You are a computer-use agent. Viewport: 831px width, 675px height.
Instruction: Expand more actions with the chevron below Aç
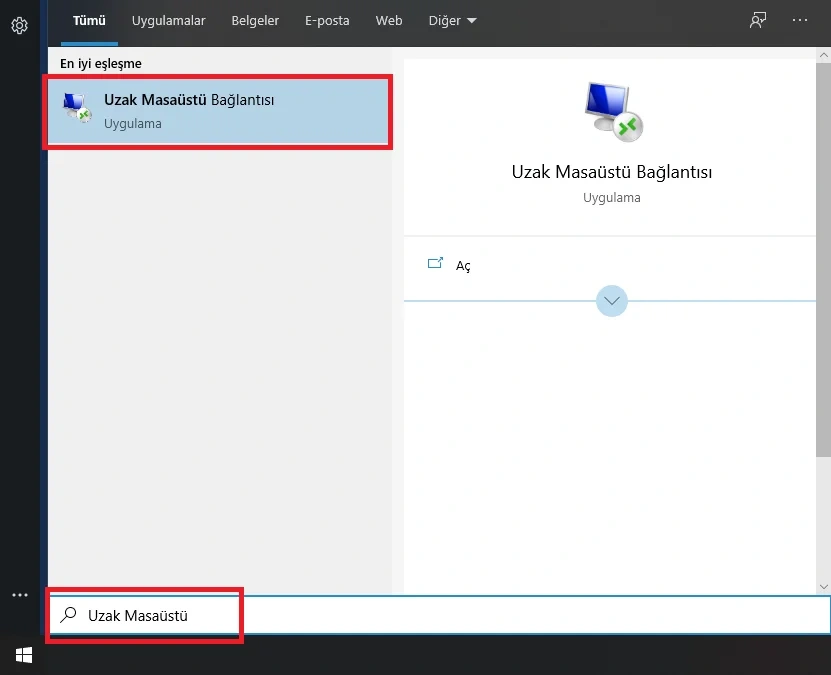point(611,301)
